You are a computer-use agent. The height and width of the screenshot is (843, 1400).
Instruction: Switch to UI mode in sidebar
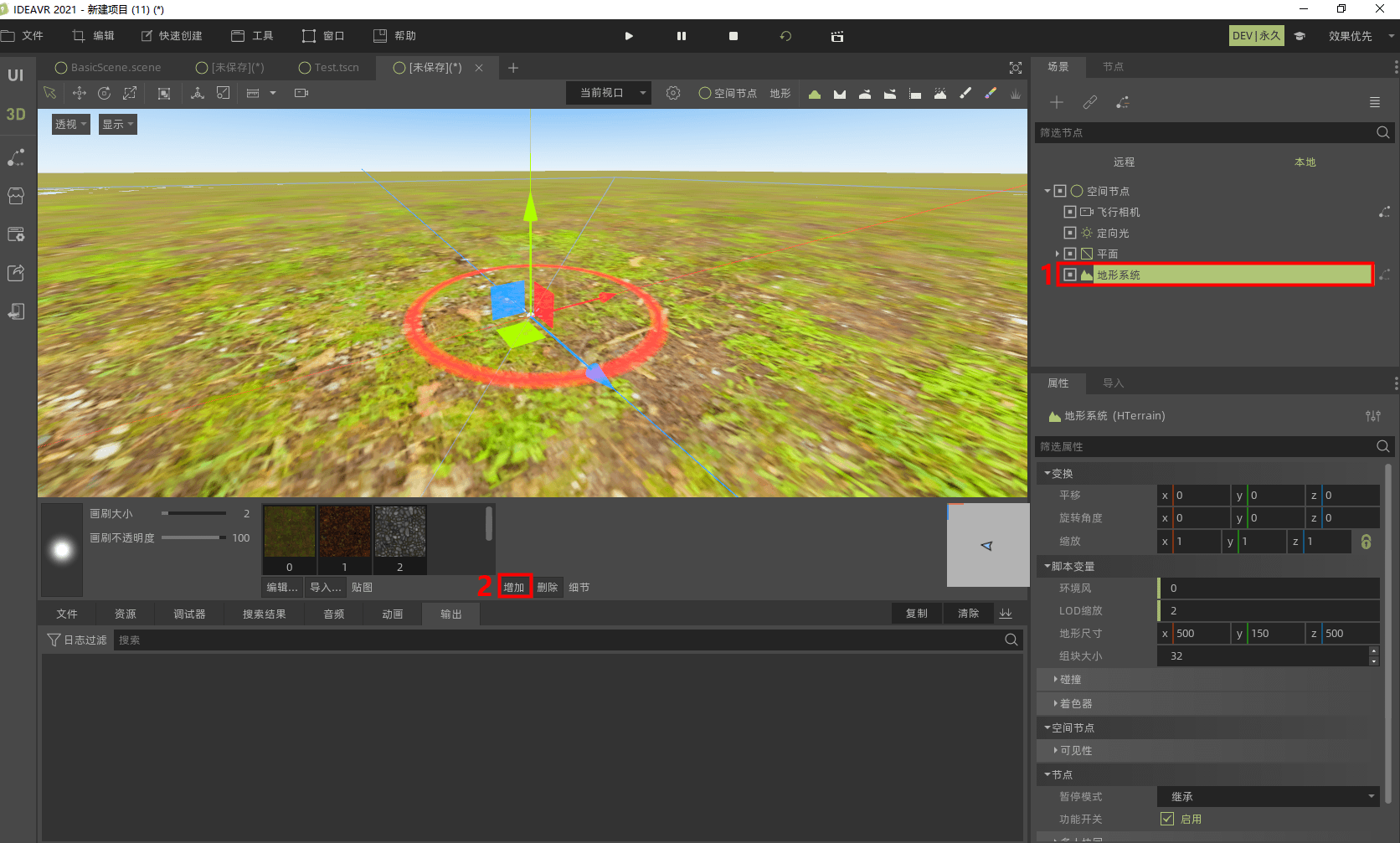[16, 75]
